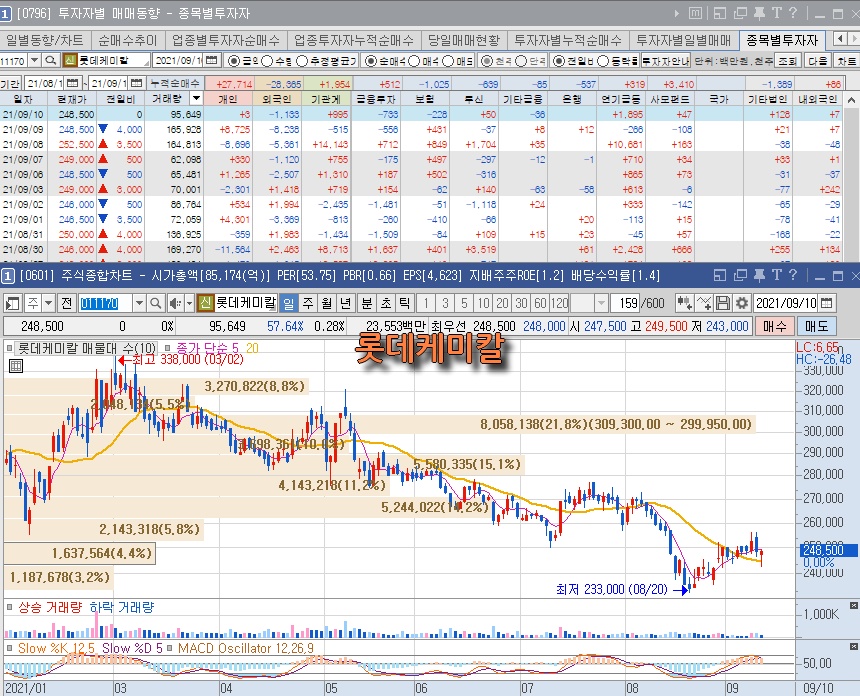
Task: Click the 매수 buy button in the chart window
Action: [774, 326]
